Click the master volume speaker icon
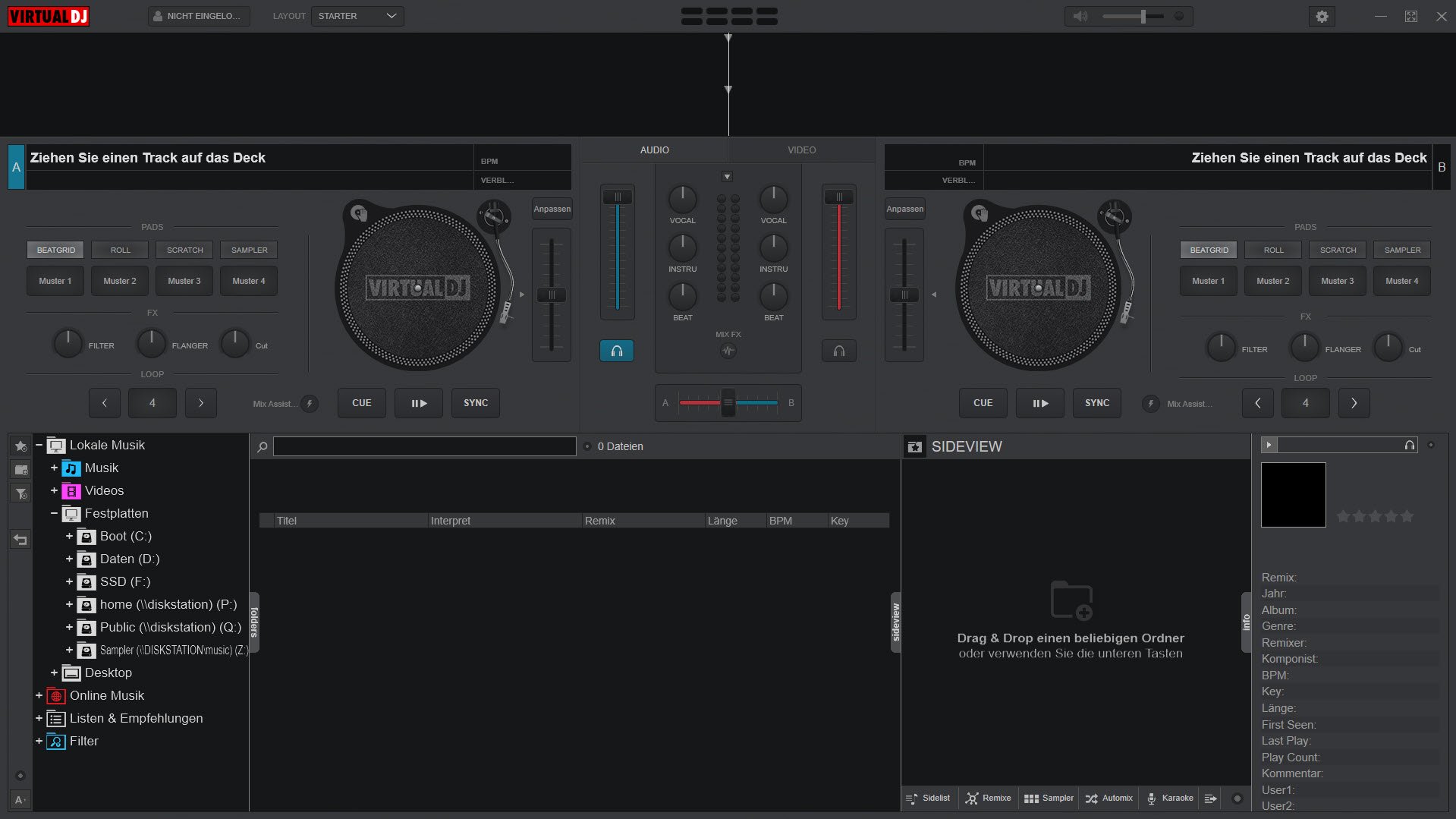This screenshot has height=819, width=1456. 1080,17
